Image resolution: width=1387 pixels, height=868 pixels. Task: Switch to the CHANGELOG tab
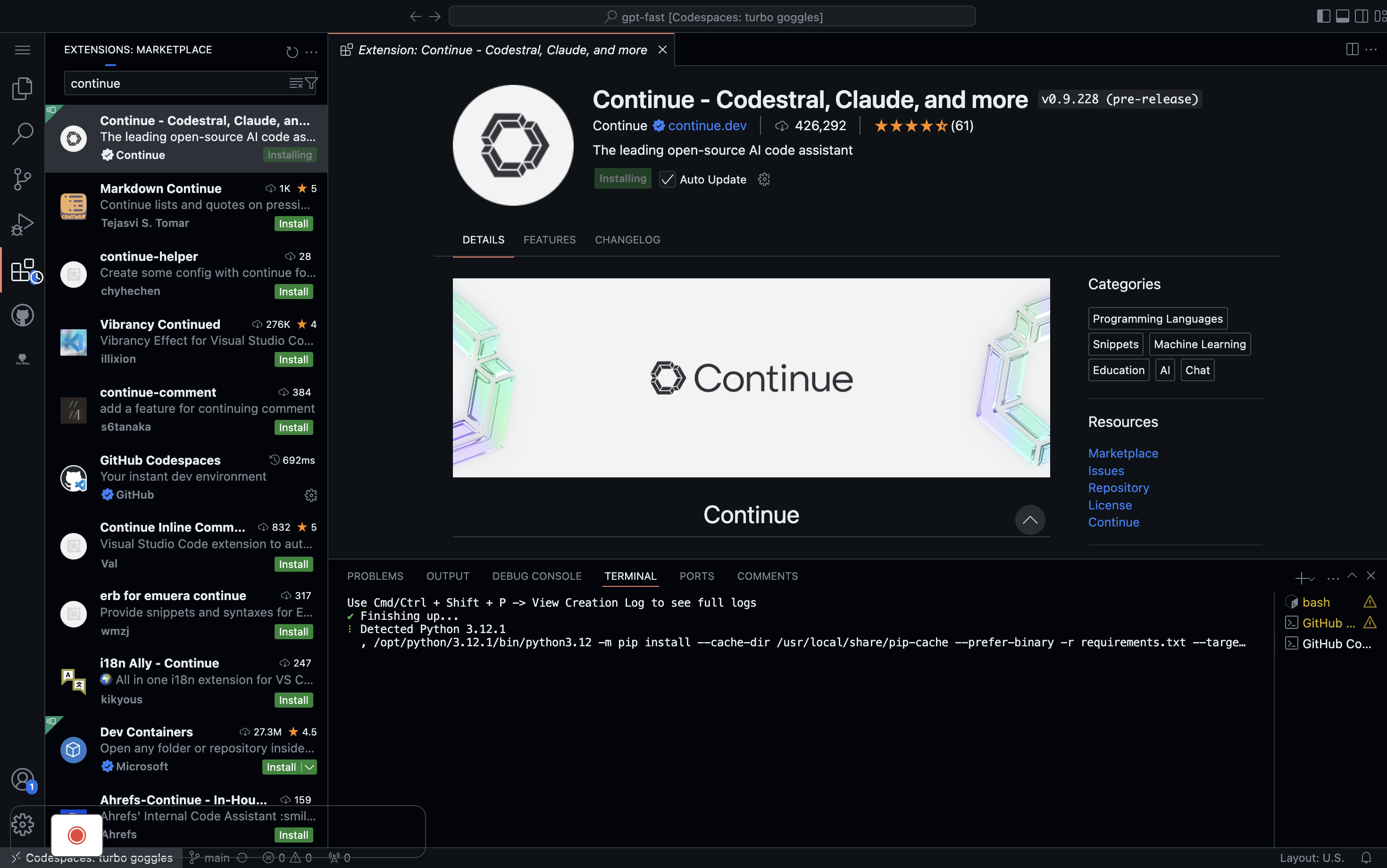[627, 240]
